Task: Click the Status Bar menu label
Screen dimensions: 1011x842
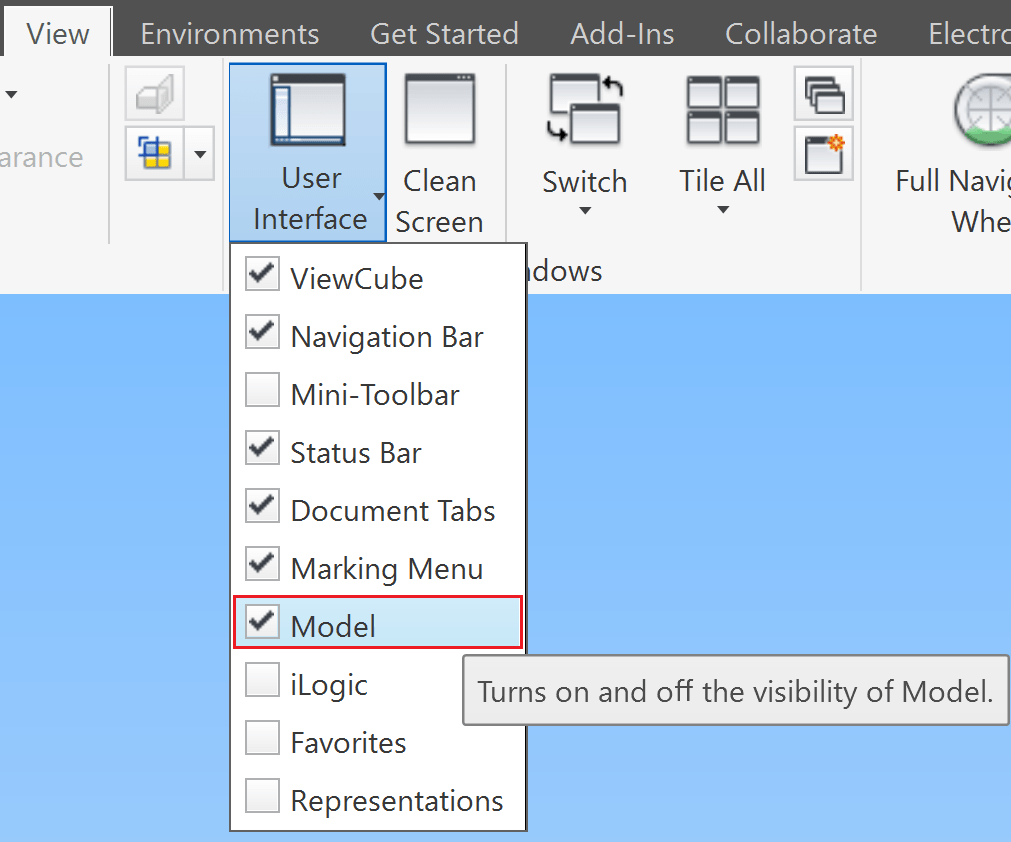Action: [356, 453]
